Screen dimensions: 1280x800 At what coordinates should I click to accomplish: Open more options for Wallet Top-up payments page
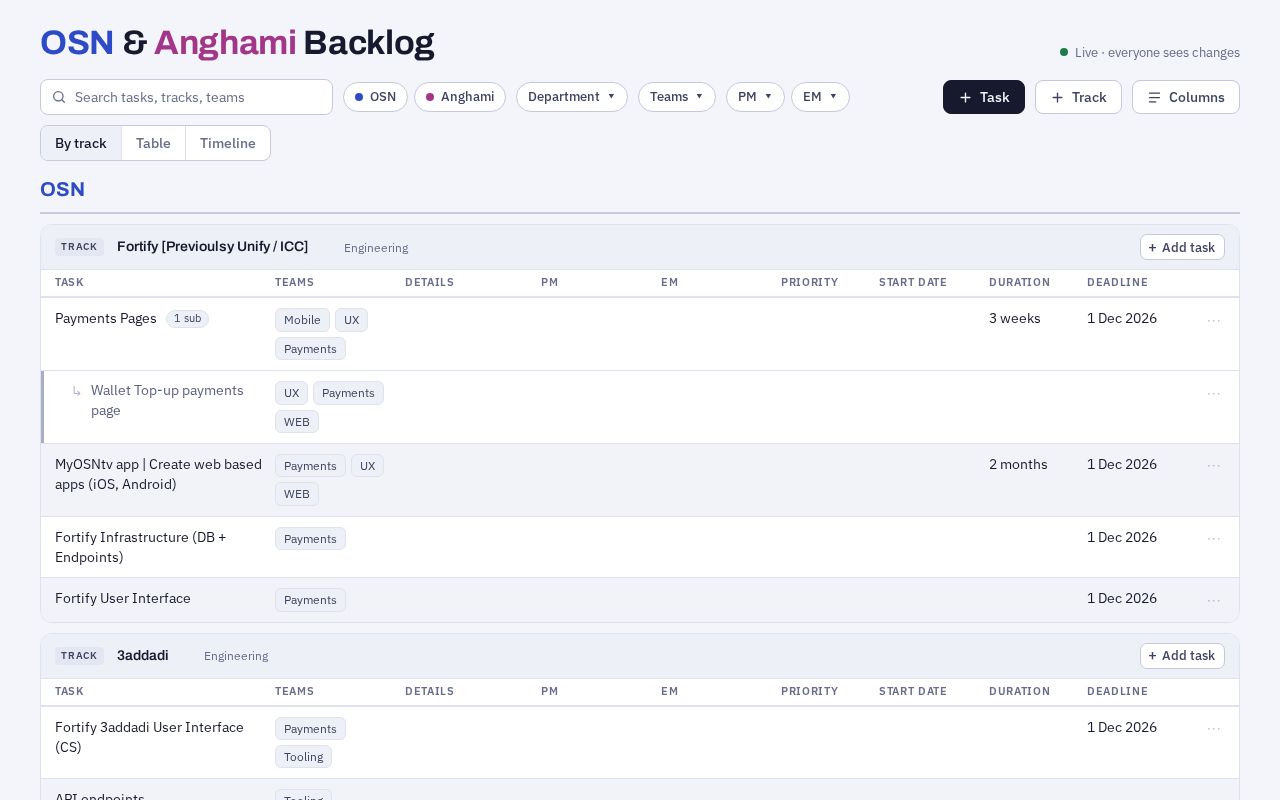[x=1213, y=393]
